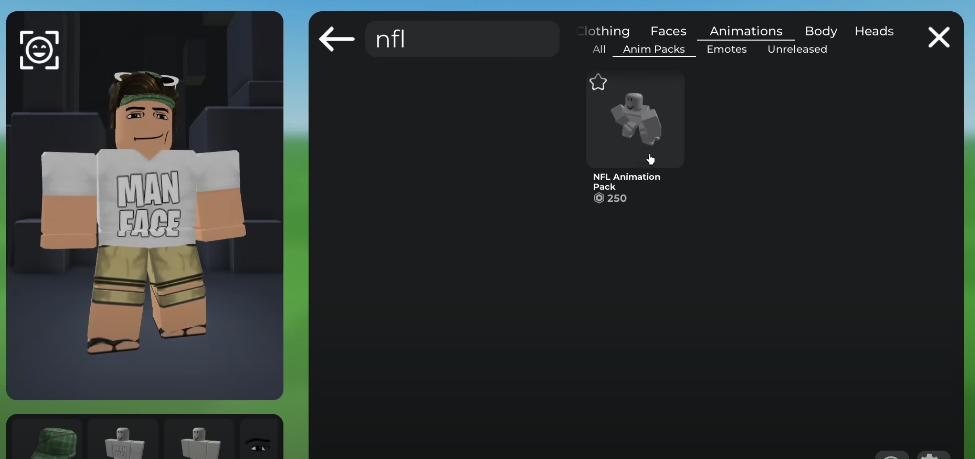Select the green plaid hat worn item
Screen dimensions: 975x459
click(47, 439)
